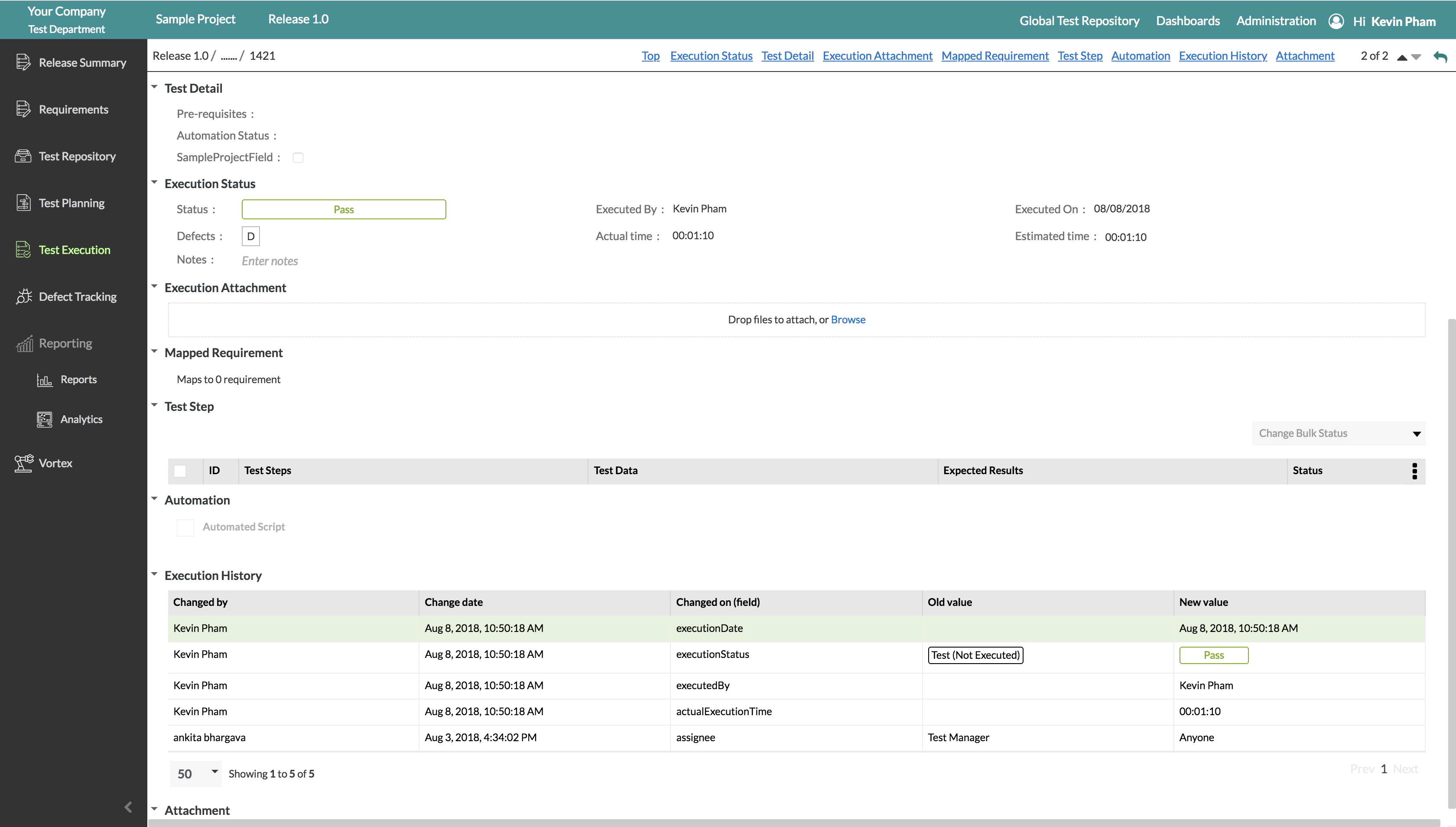Open the Change Bulk Status dropdown
This screenshot has width=1456, height=827.
tap(1339, 433)
